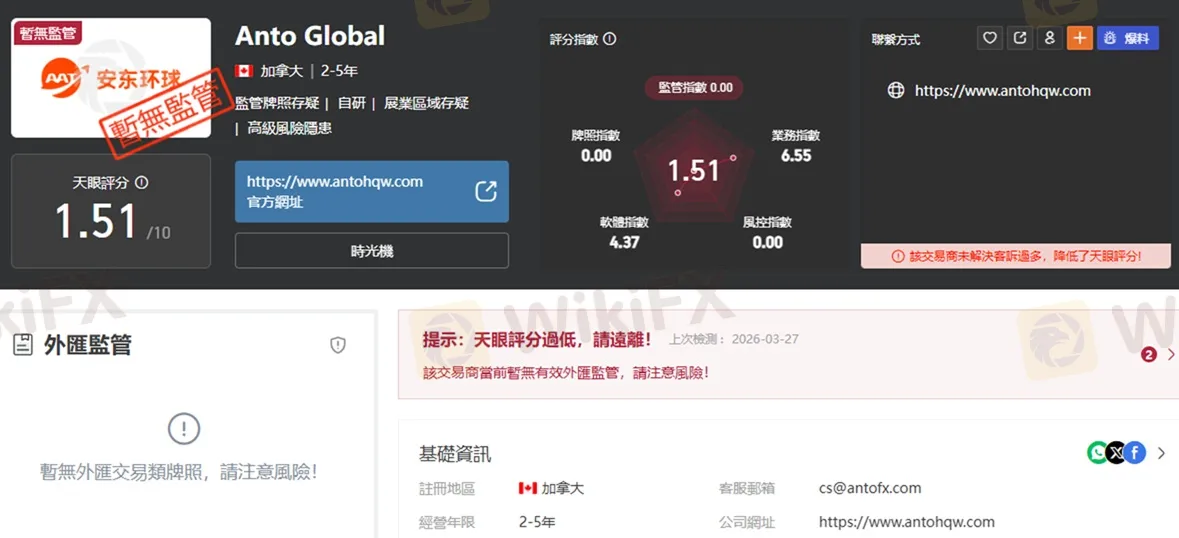Viewport: 1179px width, 538px height.
Task: Open https://www.antohqw.com in the contact panel
Action: 1002,91
